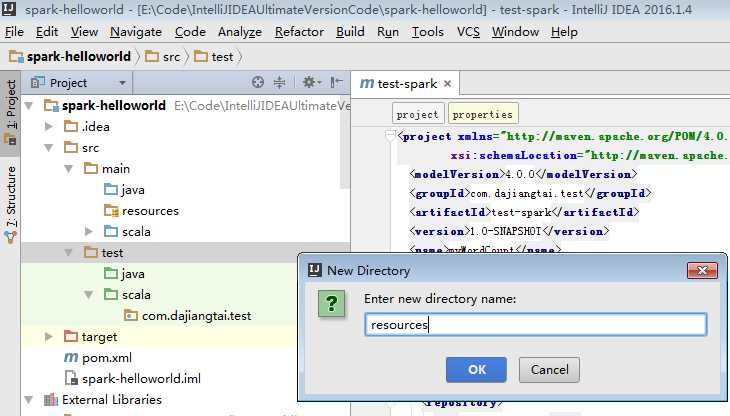Click the spark-helloworld module icon in breadcrumb
Image resolution: width=730 pixels, height=416 pixels.
tap(16, 57)
